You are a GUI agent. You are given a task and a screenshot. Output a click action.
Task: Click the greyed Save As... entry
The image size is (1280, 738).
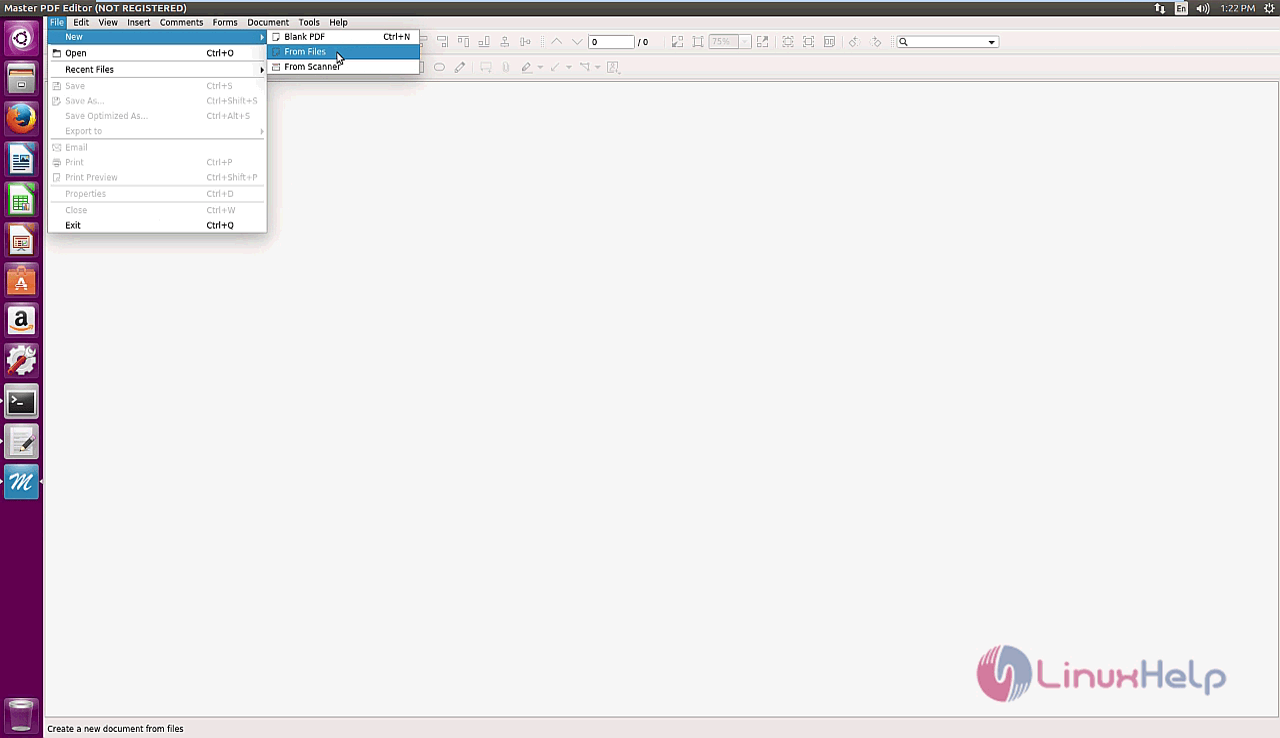pos(157,101)
